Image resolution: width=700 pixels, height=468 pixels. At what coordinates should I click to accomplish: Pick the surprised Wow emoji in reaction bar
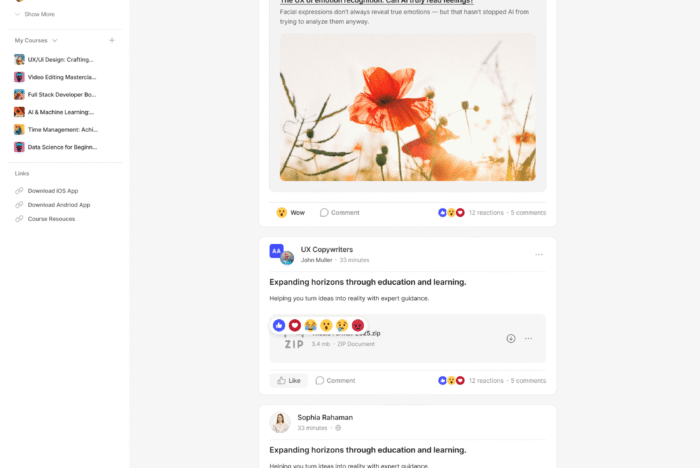(x=326, y=325)
